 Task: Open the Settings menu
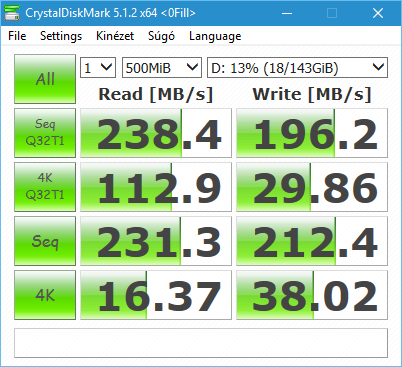coord(61,36)
